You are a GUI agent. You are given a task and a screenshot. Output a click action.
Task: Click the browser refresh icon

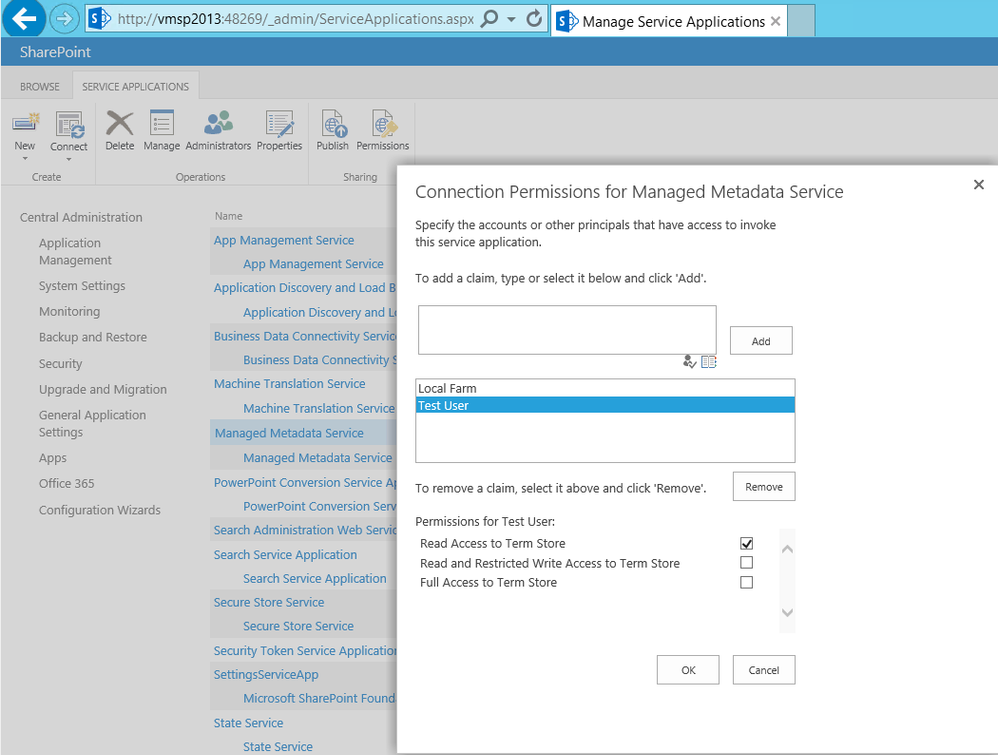[534, 18]
